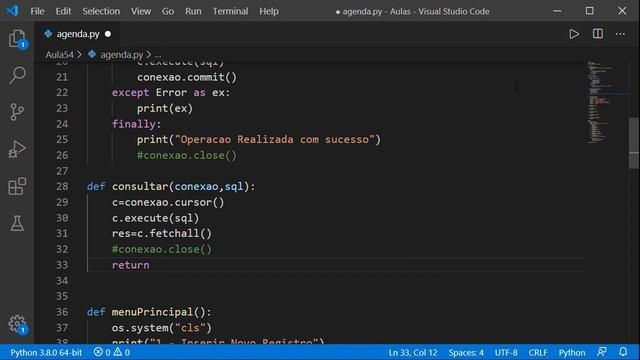This screenshot has height=360, width=640.
Task: Open the Manage gear menu
Action: click(x=17, y=324)
